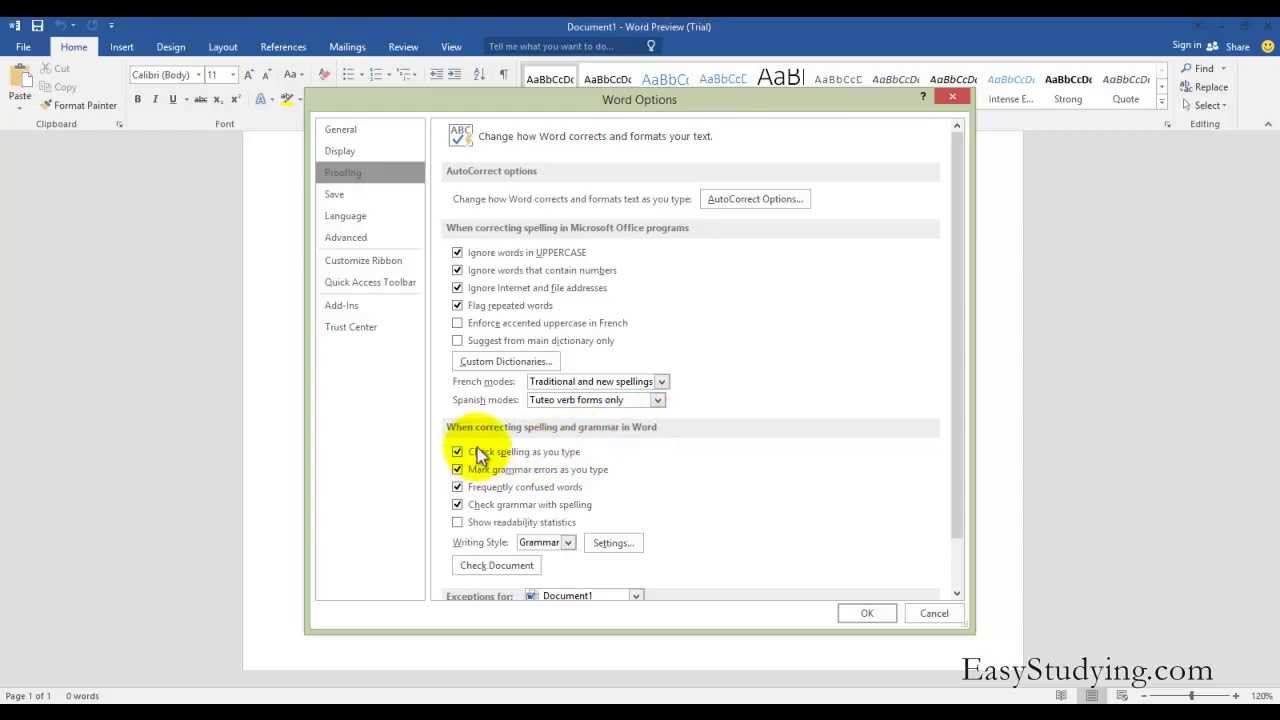The width and height of the screenshot is (1280, 720).
Task: Enable Suggest from main dictionary only
Action: [x=457, y=340]
